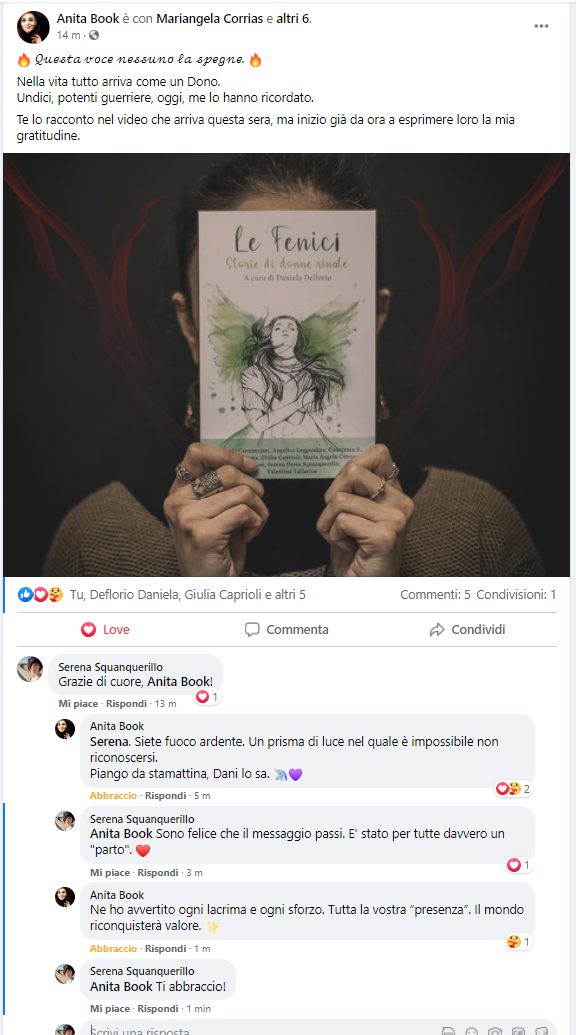Click the public audience globe icon
This screenshot has width=576, height=1035.
tap(94, 35)
